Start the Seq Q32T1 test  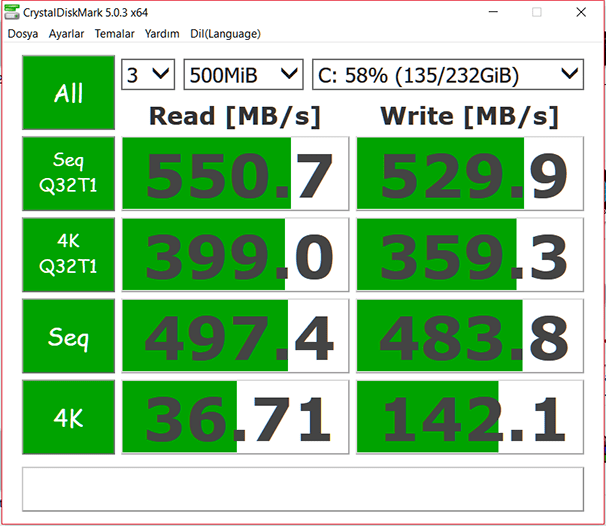[x=68, y=174]
